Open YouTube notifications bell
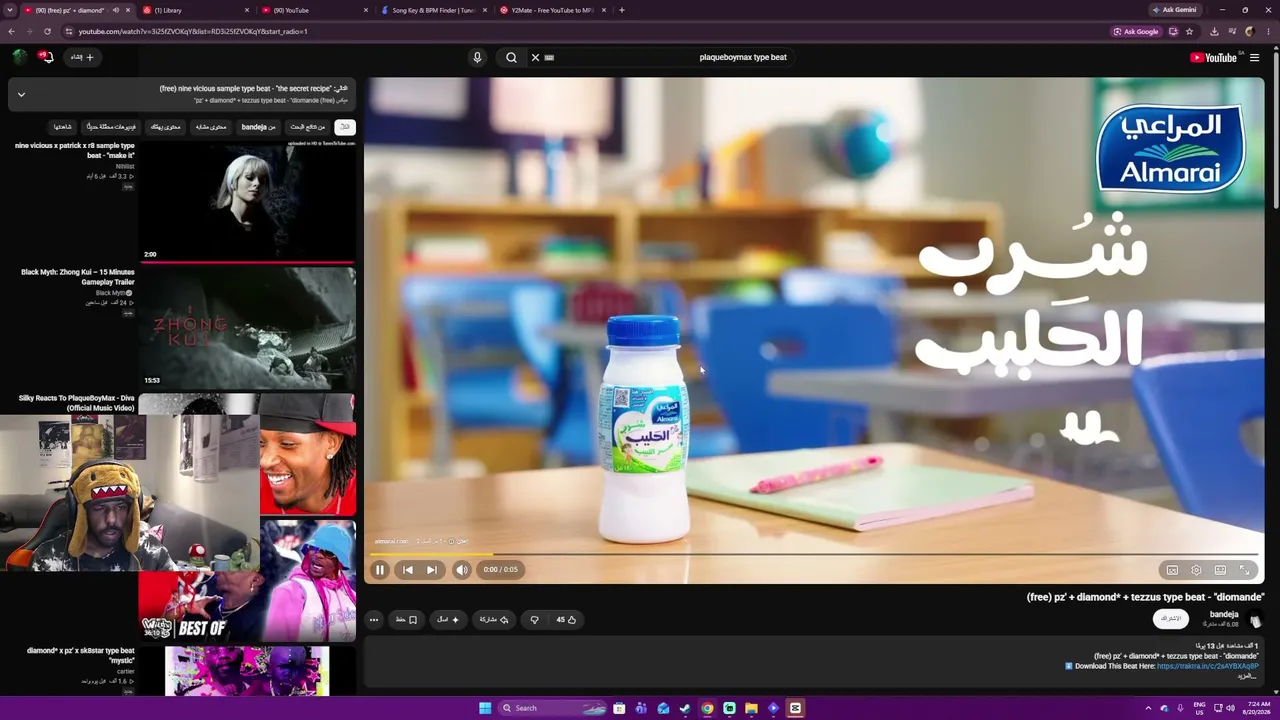Viewport: 1280px width, 720px height. pos(46,58)
